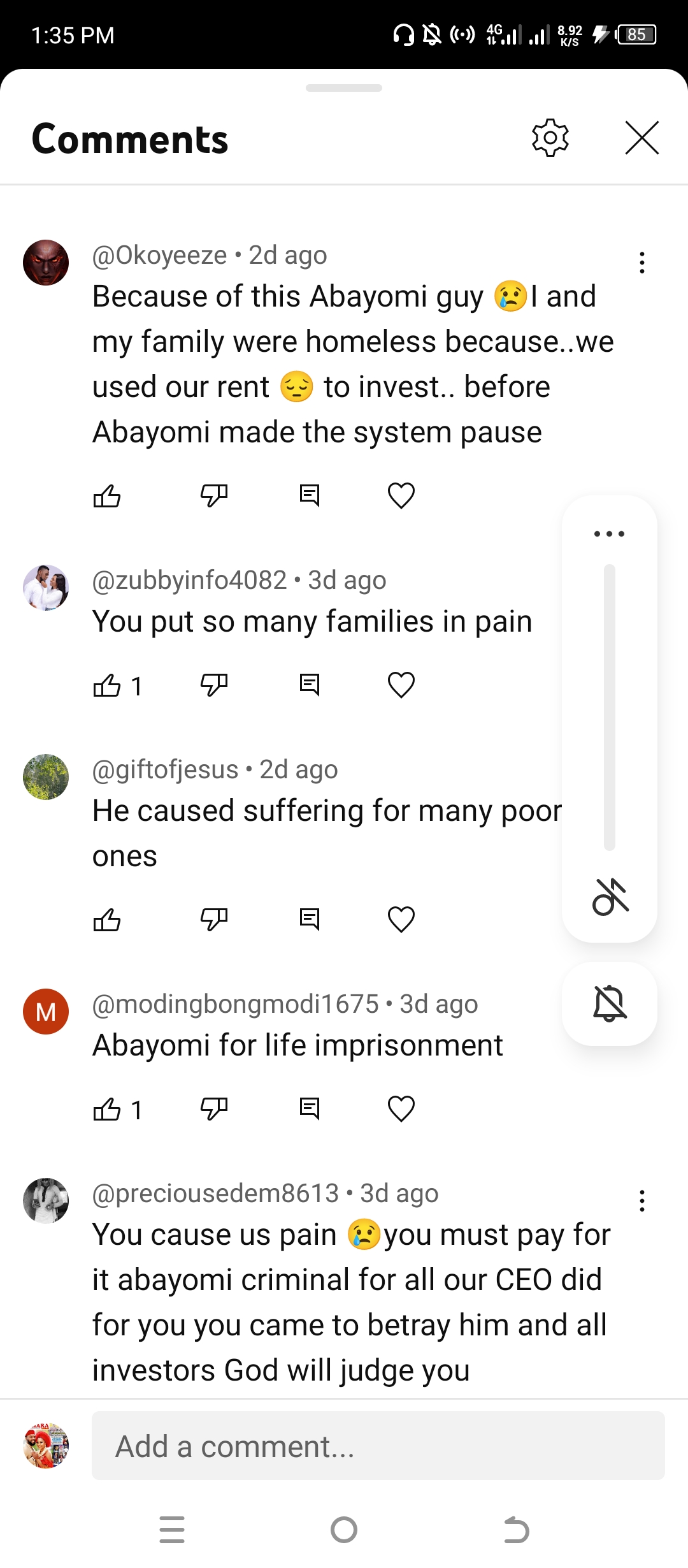Toggle media mute in volume panel
Viewport: 688px width, 1568px height.
[610, 897]
